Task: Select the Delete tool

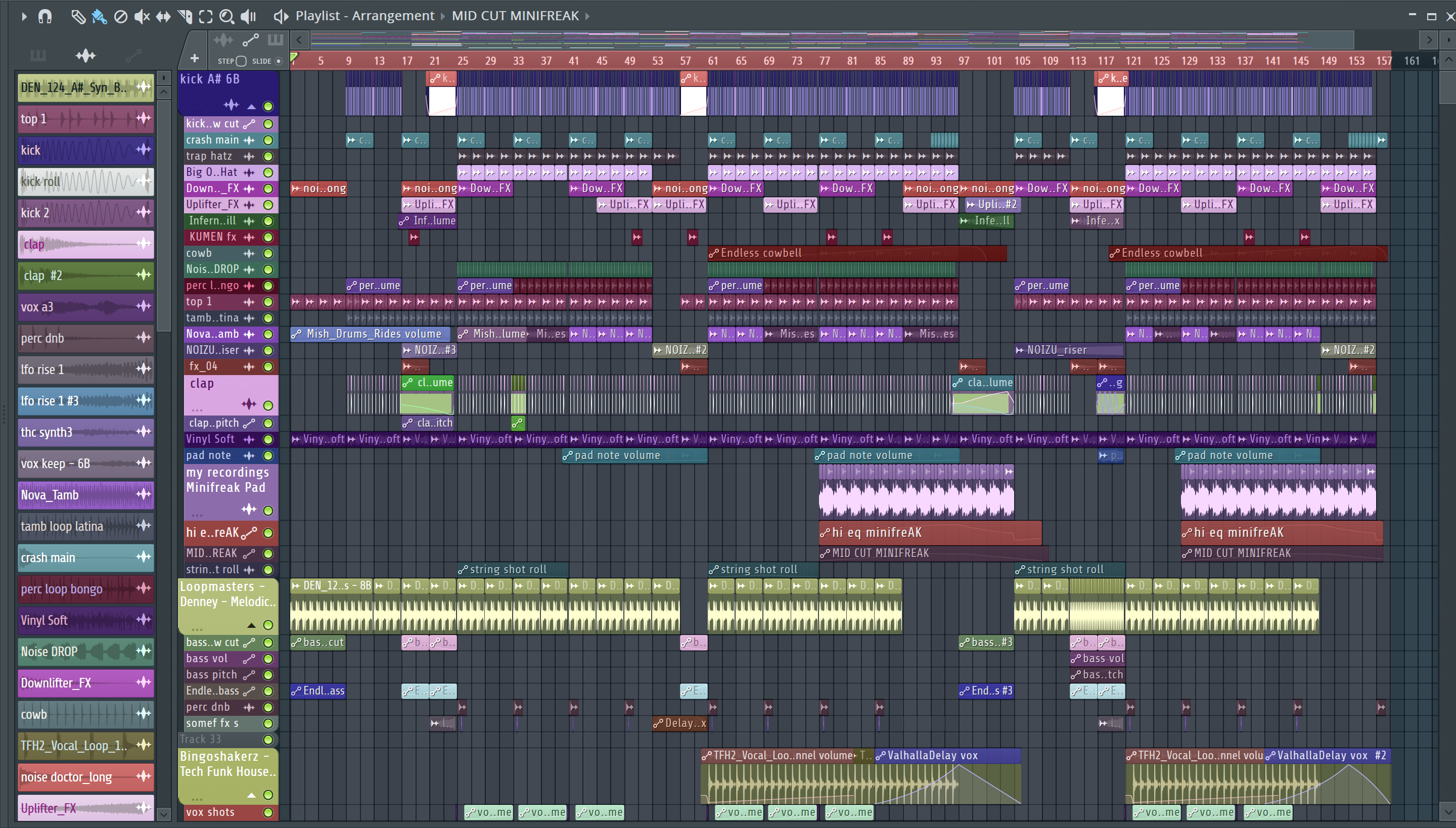Action: [x=120, y=17]
